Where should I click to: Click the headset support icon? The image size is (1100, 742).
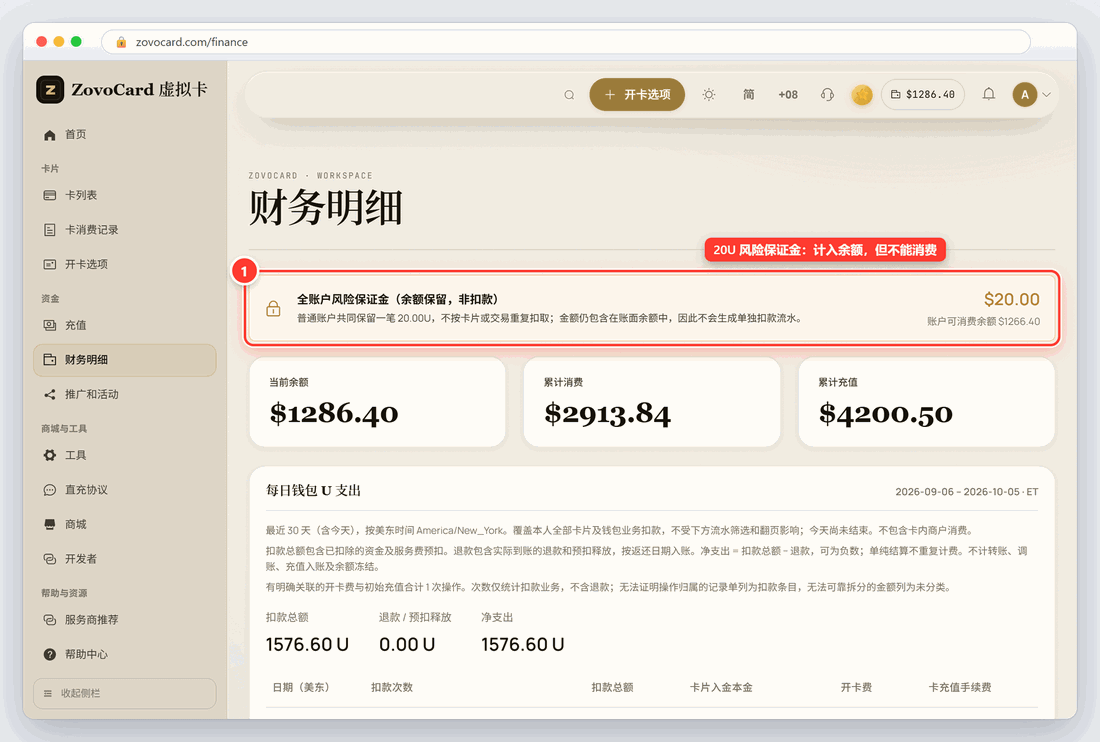tap(828, 95)
